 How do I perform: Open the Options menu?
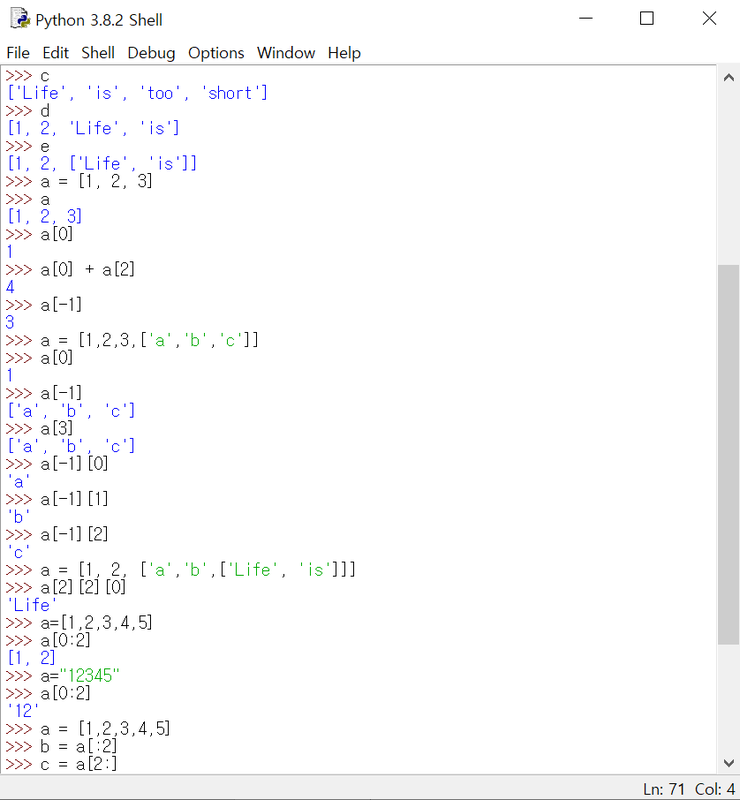pyautogui.click(x=216, y=53)
